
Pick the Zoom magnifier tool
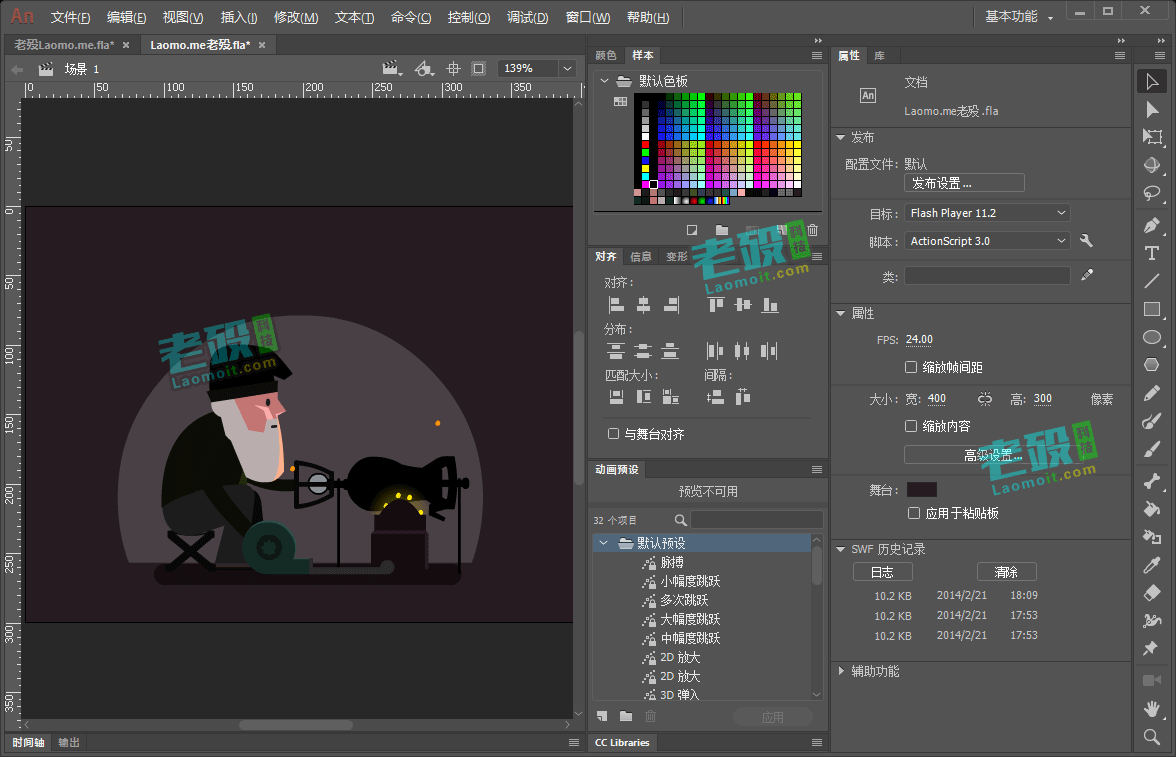tap(1152, 737)
